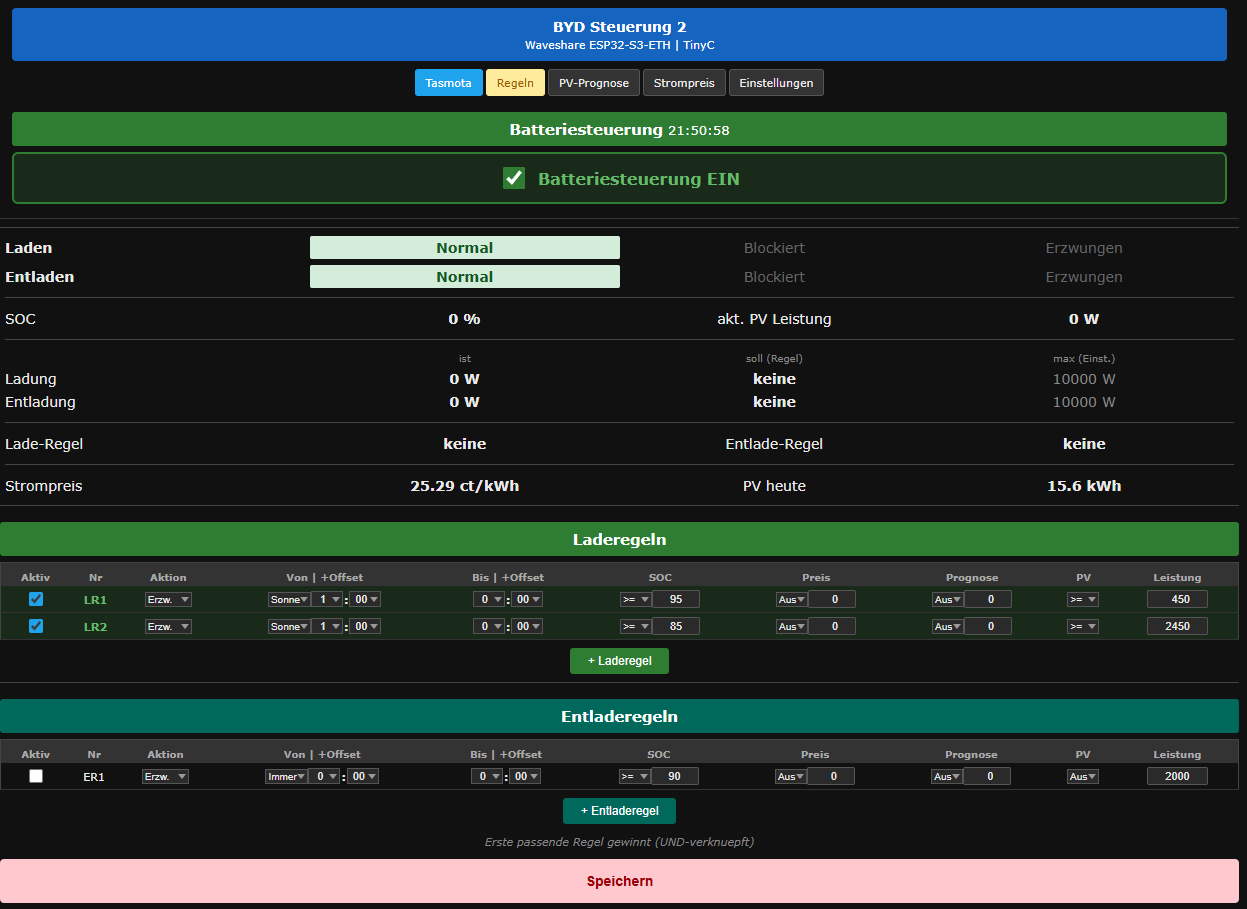Set Entladen mode to Erzwungen
1247x909 pixels.
tap(1084, 277)
